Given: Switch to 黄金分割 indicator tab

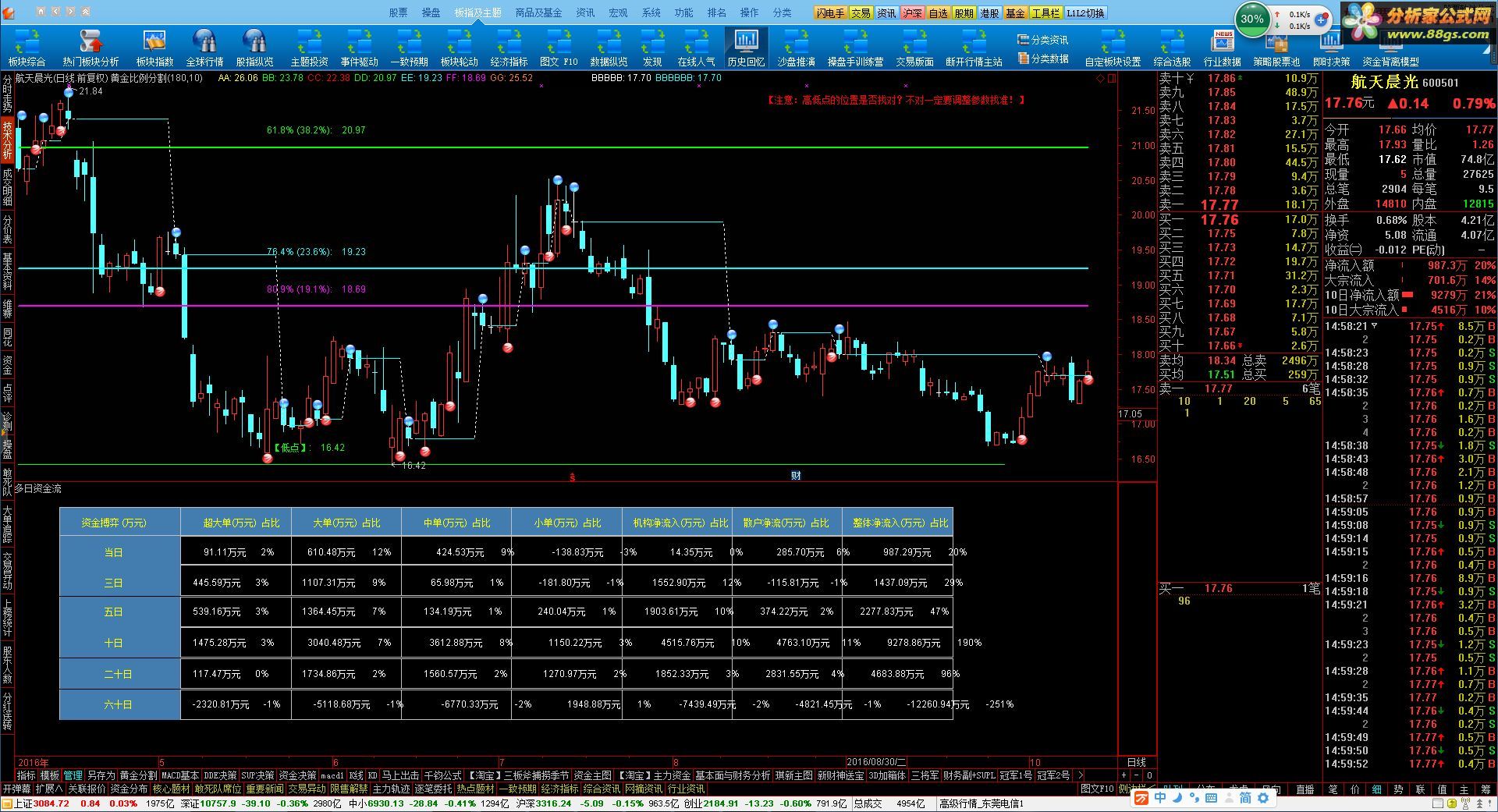Looking at the screenshot, I should (x=137, y=775).
